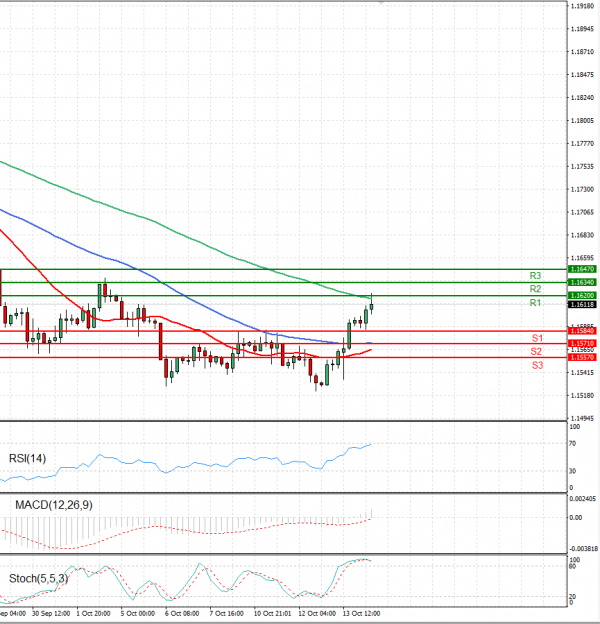The height and width of the screenshot is (624, 600).
Task: Click the 1.17300 price axis value
Action: [x=582, y=190]
